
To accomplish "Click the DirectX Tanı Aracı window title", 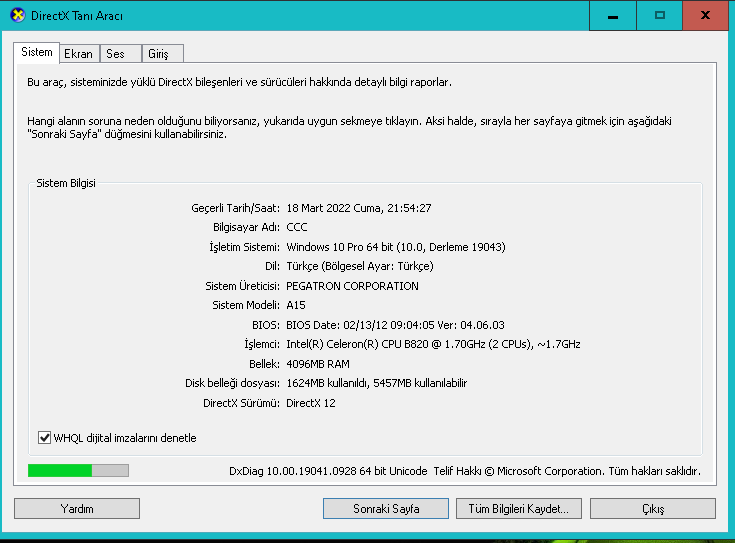I will [x=77, y=16].
